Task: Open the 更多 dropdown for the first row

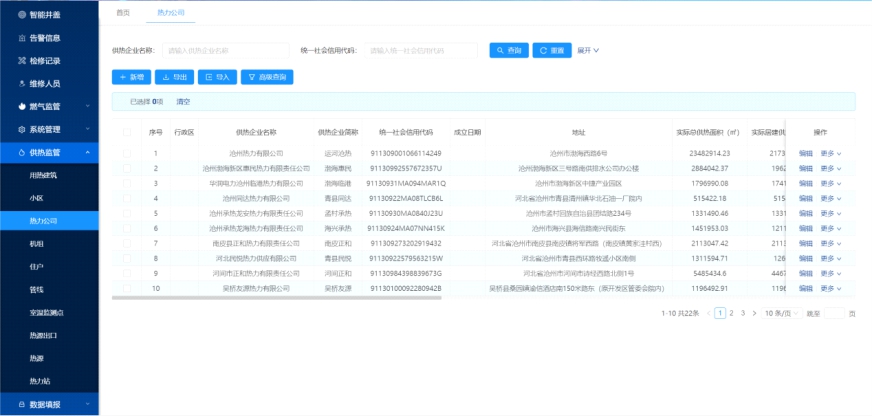Action: [831, 153]
